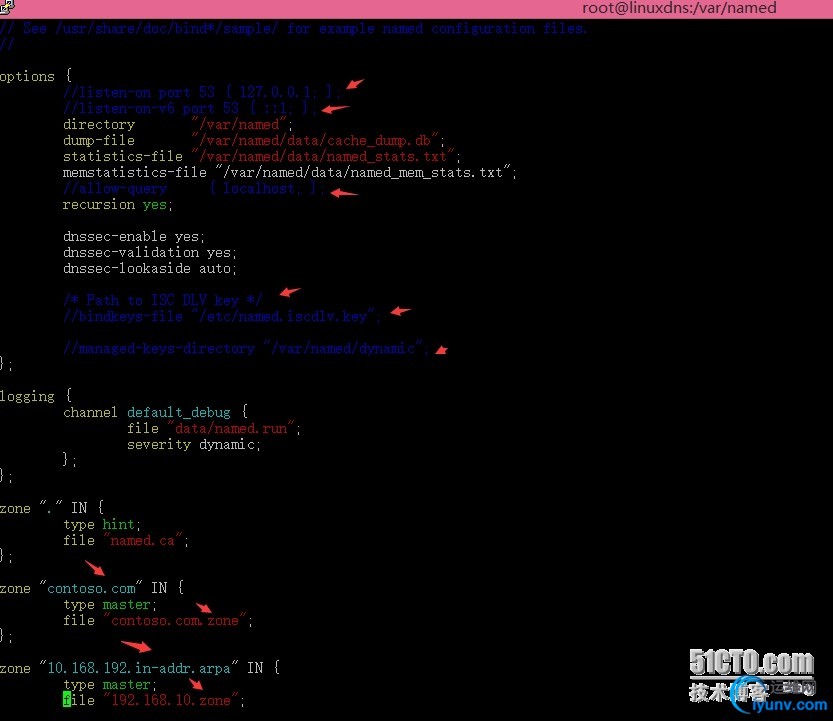Click the "named.ca" file string
This screenshot has width=833, height=721.
pos(143,540)
